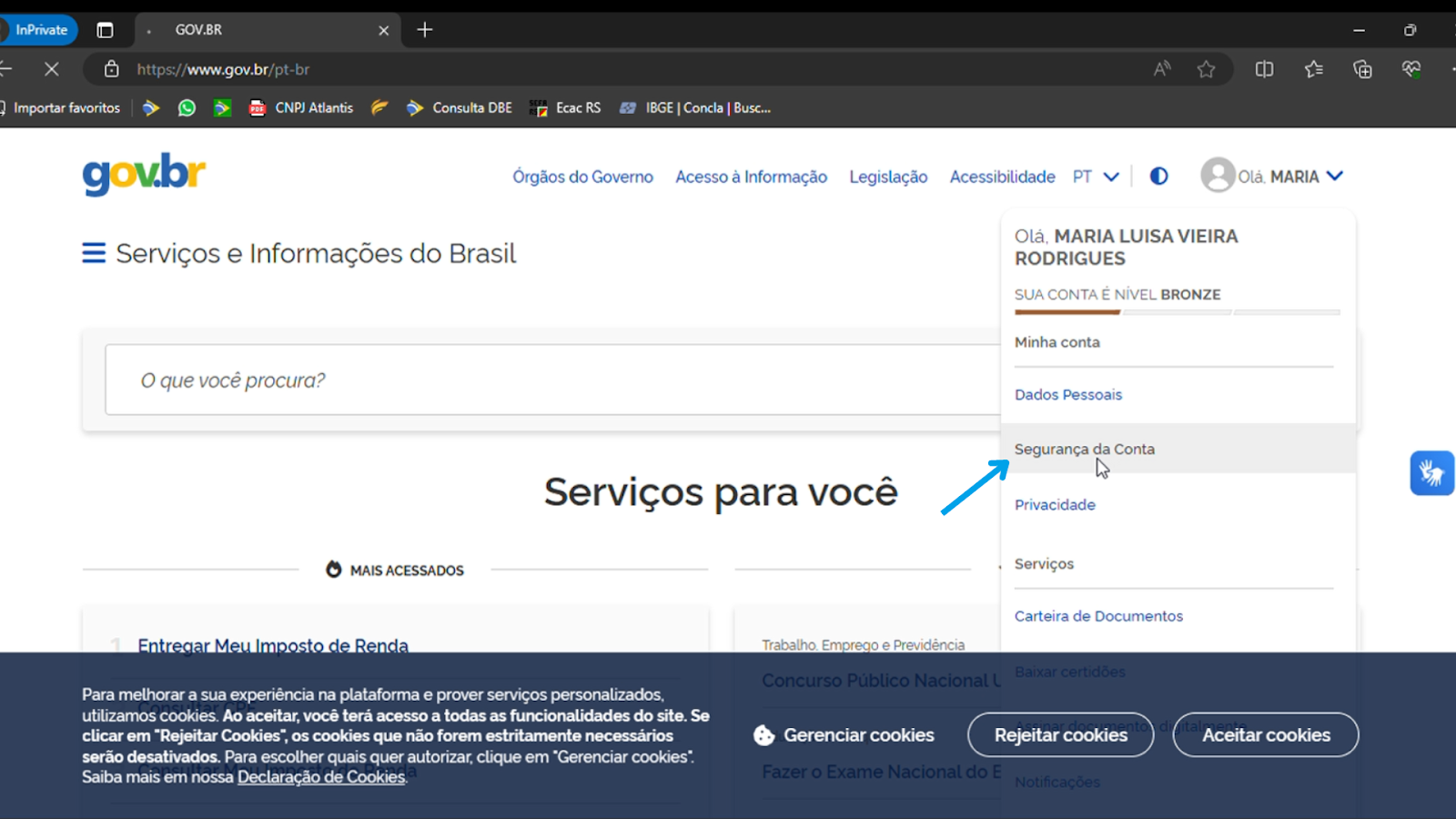Image resolution: width=1456 pixels, height=819 pixels.
Task: Open the WhatsApp bookmark icon
Action: tap(187, 107)
